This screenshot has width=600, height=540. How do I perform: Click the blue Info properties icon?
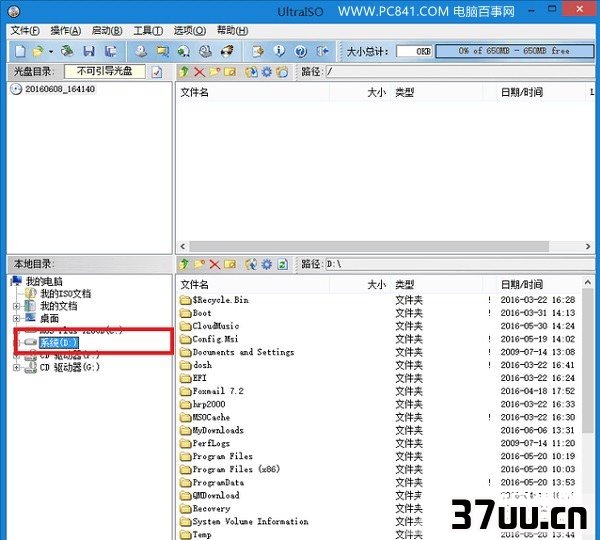tap(279, 51)
